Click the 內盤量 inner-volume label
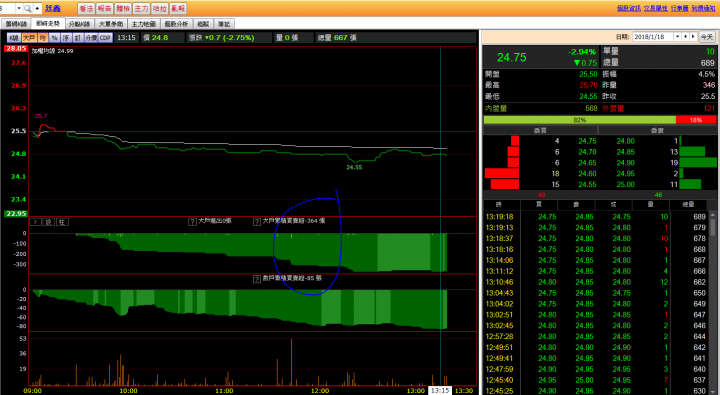Image resolution: width=720 pixels, height=395 pixels. tap(496, 108)
